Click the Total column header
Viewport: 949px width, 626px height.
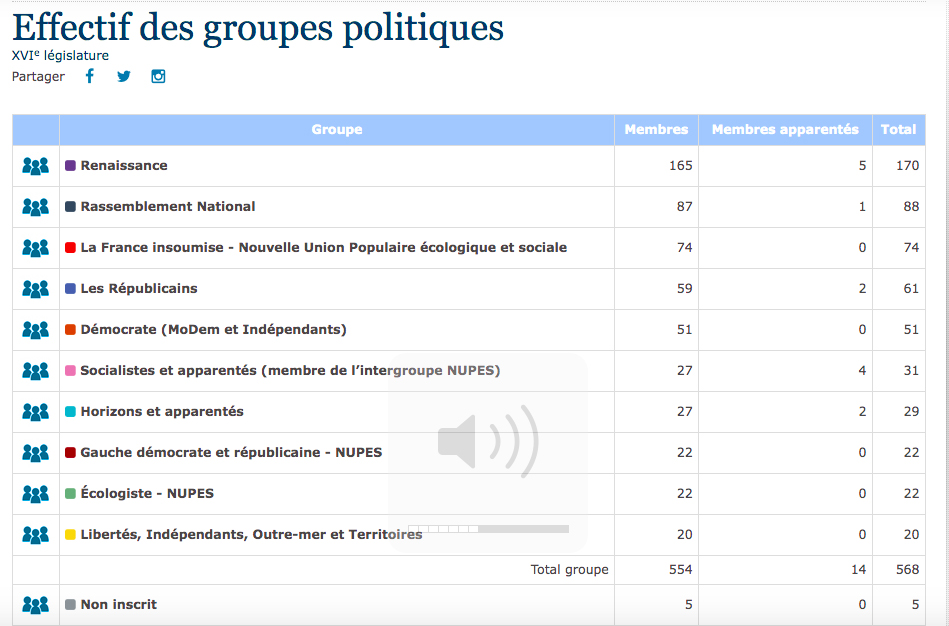click(899, 130)
